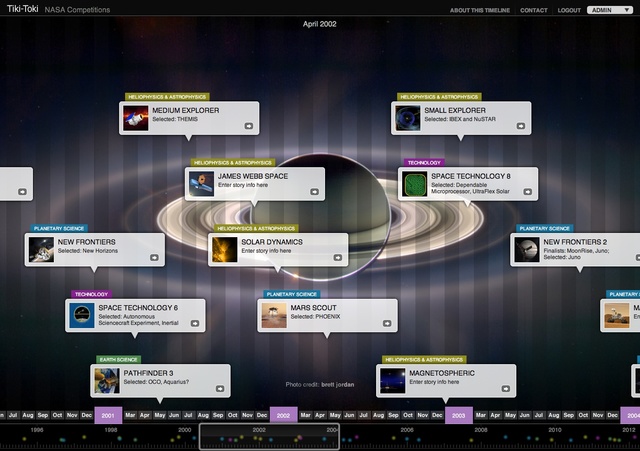Click the brett jordan photo credit link
Viewport: 640px width, 451px height.
(x=338, y=384)
